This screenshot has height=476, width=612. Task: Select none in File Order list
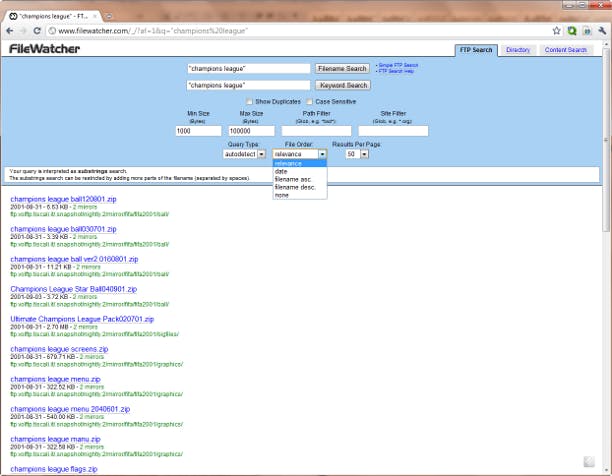(x=299, y=195)
